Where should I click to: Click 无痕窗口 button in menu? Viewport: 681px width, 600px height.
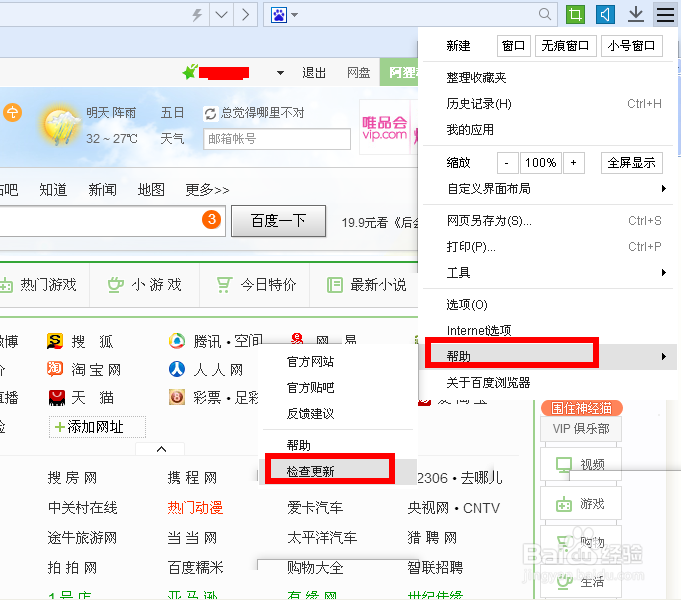[565, 46]
